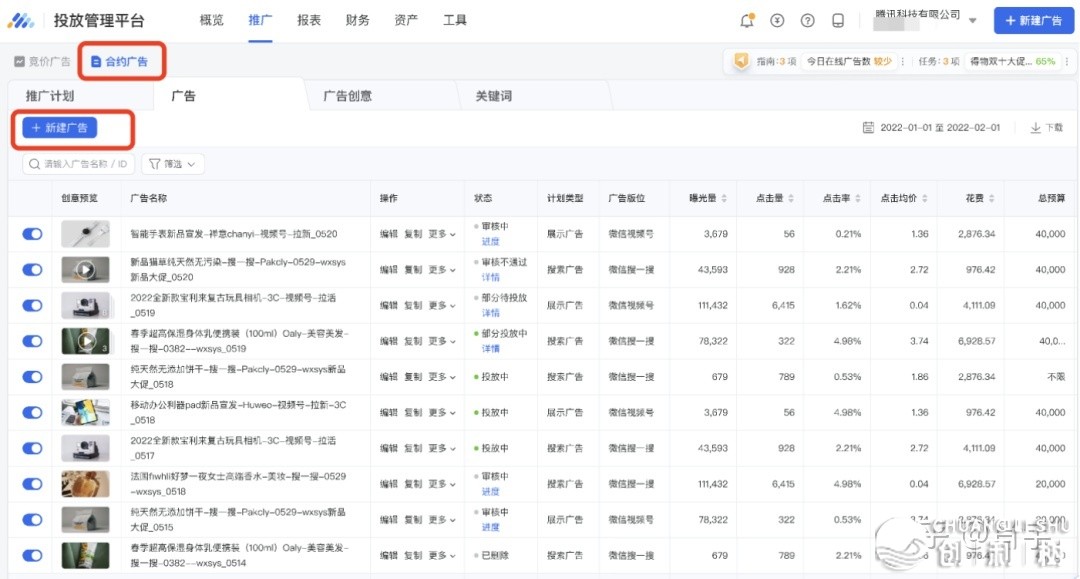The image size is (1080, 579).
Task: Switch to the 广告创意 tab
Action: (347, 96)
